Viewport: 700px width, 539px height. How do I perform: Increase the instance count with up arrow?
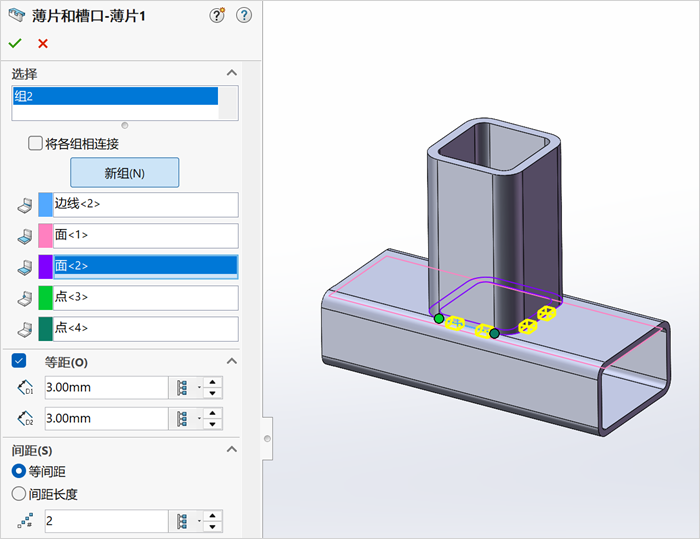click(x=212, y=516)
